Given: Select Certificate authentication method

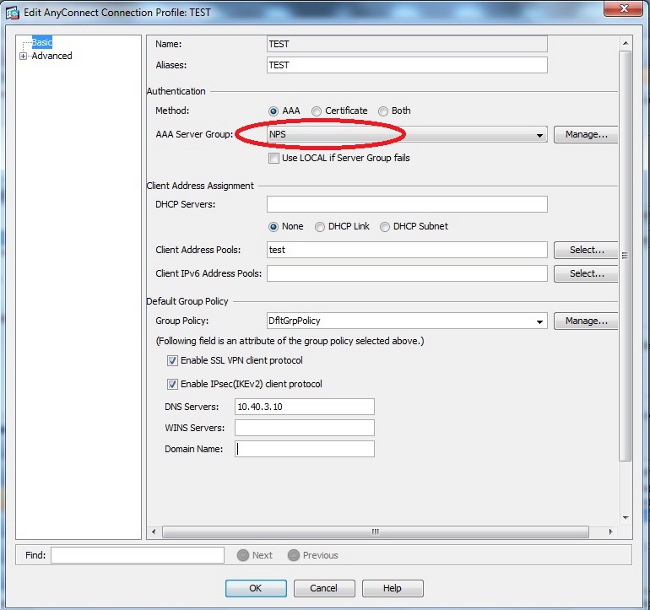Looking at the screenshot, I should point(316,111).
